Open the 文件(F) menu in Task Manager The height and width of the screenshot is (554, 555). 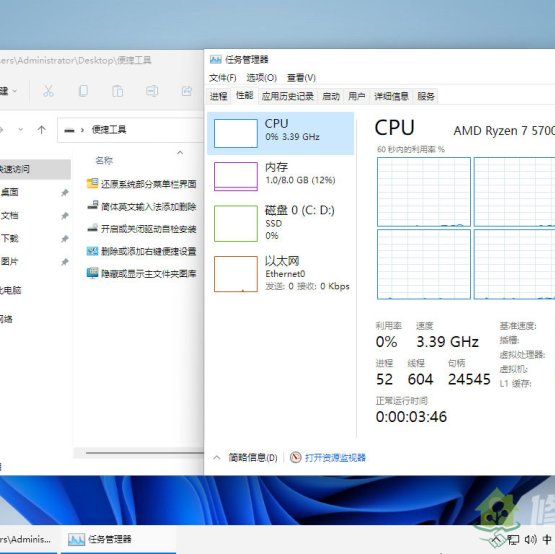(x=223, y=78)
